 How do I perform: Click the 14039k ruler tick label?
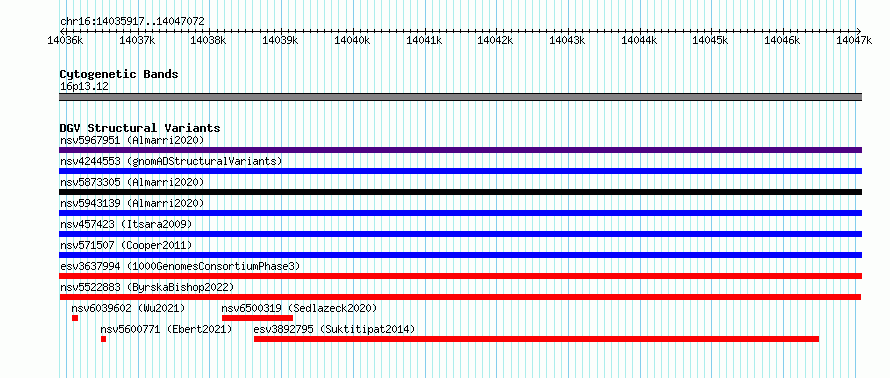click(280, 40)
